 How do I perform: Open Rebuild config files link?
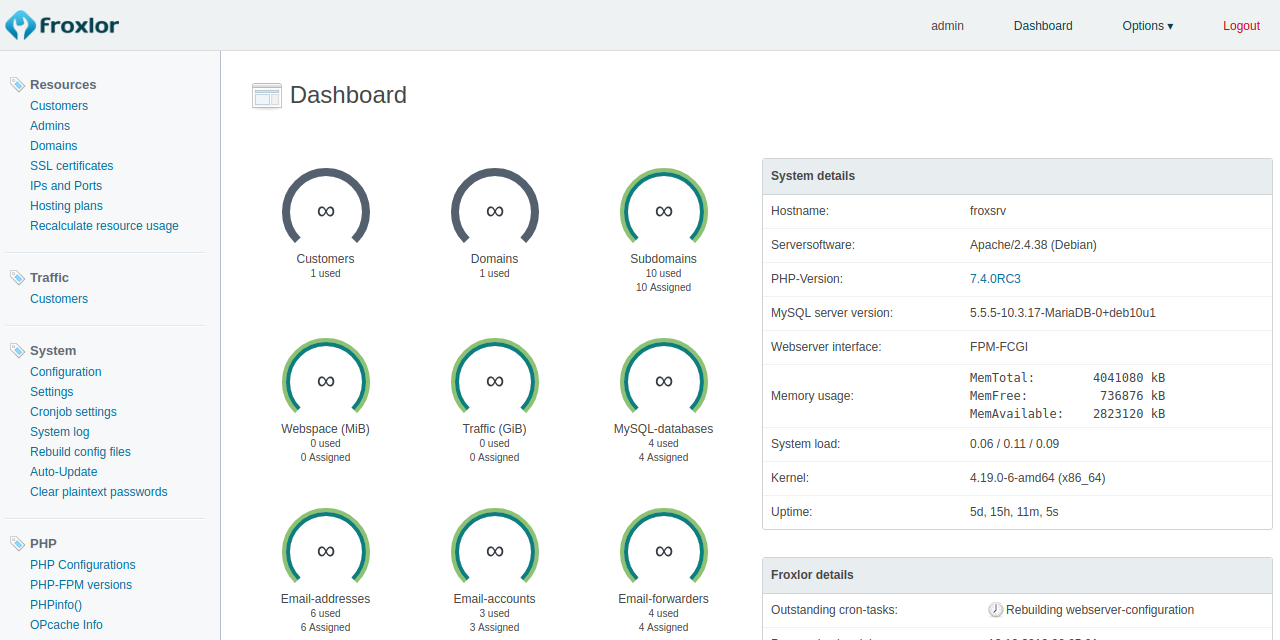(80, 452)
